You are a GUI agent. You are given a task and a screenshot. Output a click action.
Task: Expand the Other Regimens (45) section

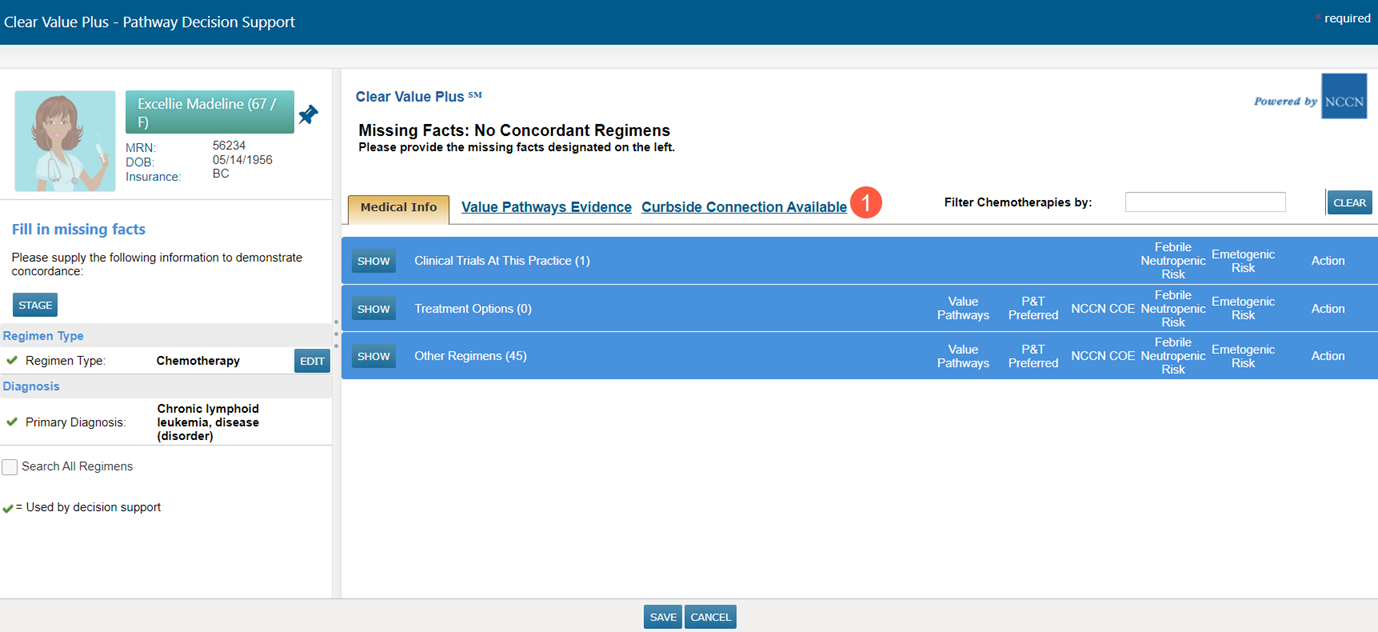pyautogui.click(x=374, y=356)
